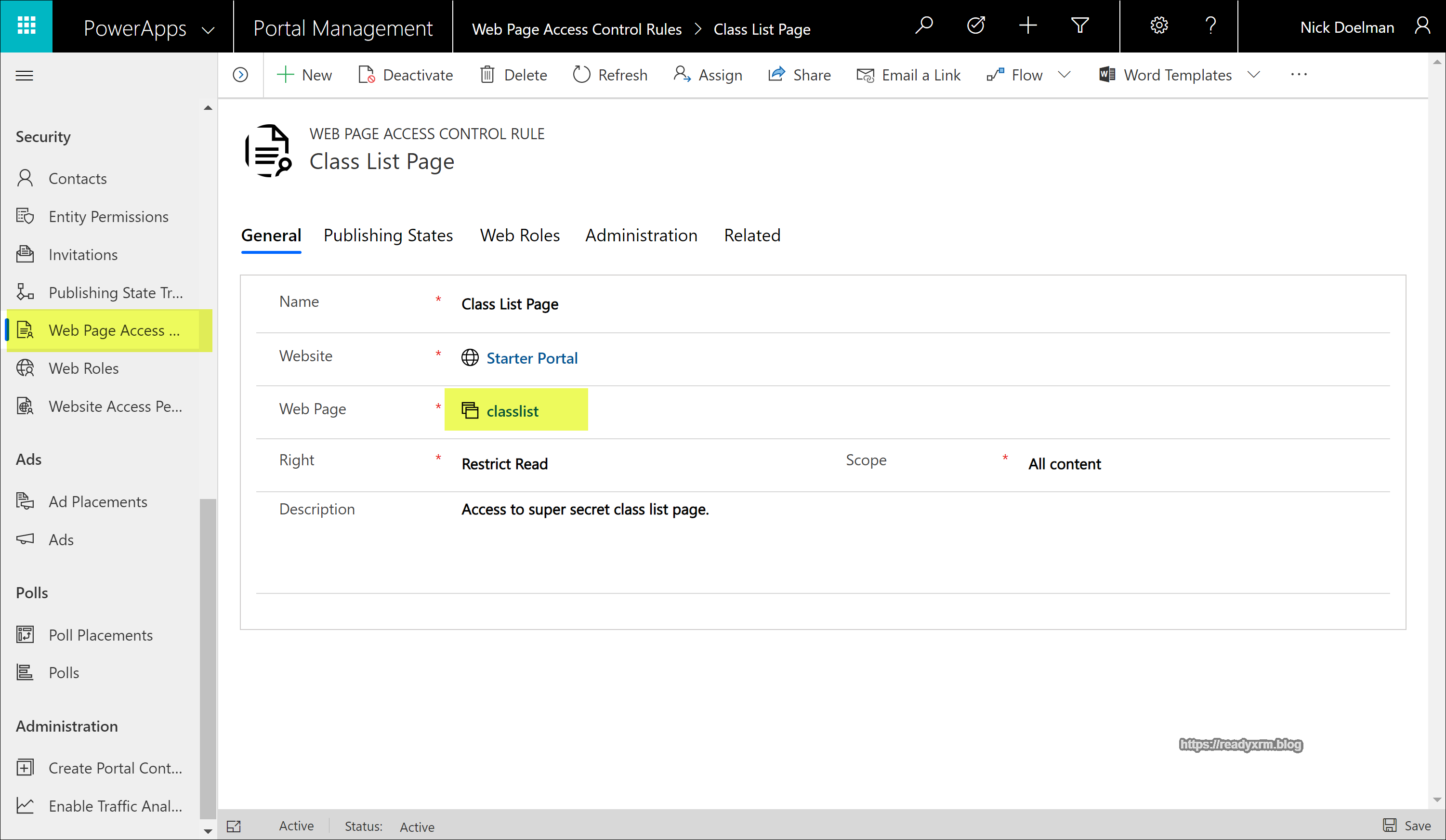This screenshot has height=840, width=1446.
Task: Click the search magnifier icon
Action: (923, 26)
